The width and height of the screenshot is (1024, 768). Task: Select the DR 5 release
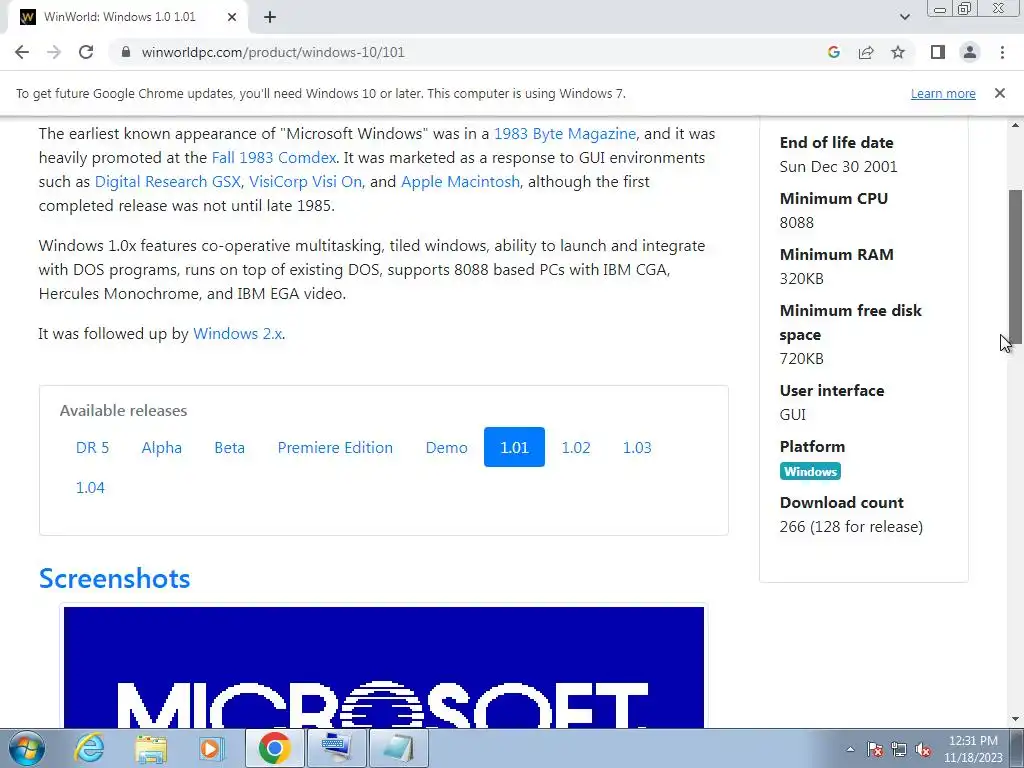[x=93, y=447]
